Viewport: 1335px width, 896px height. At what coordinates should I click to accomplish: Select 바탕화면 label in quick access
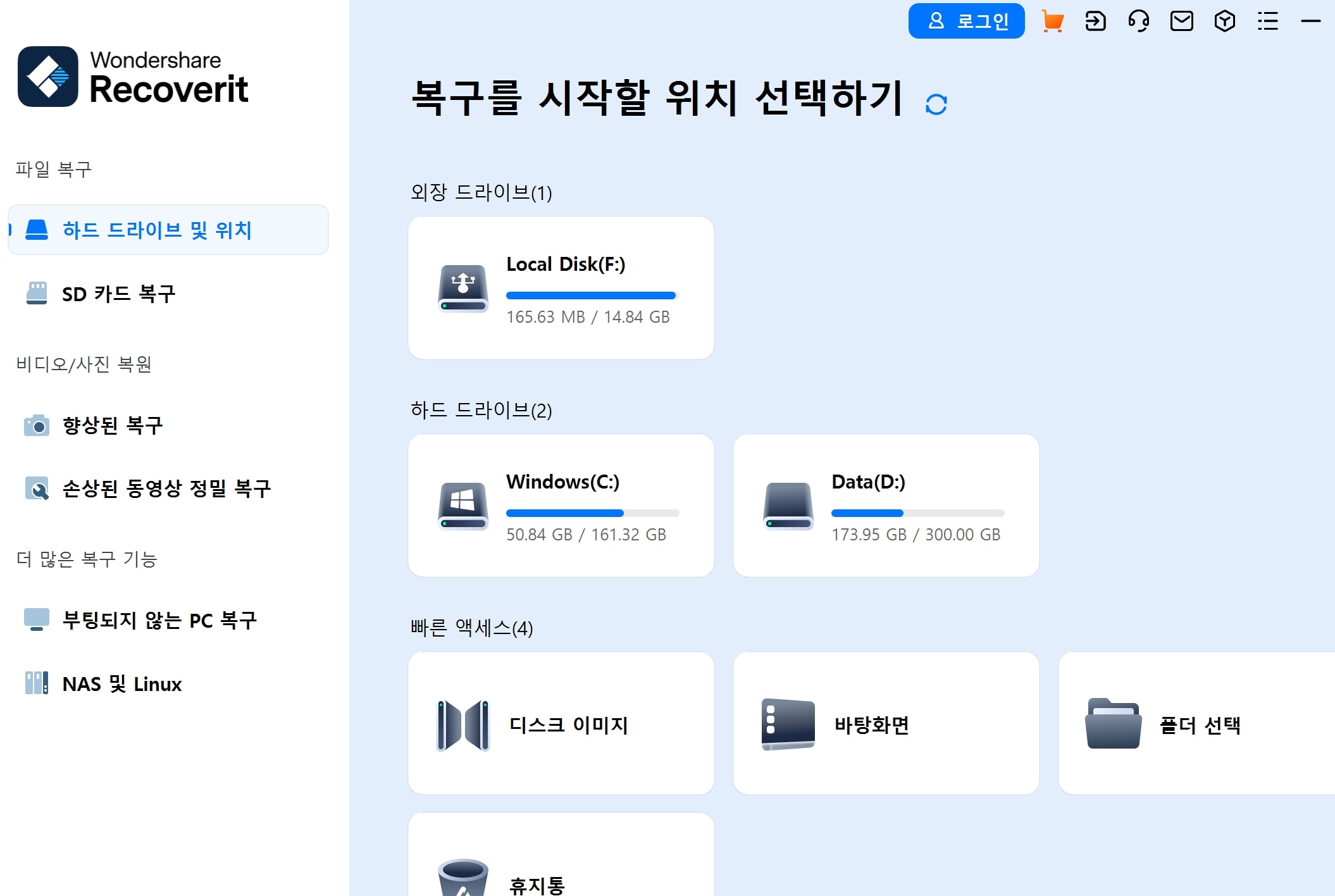[871, 725]
